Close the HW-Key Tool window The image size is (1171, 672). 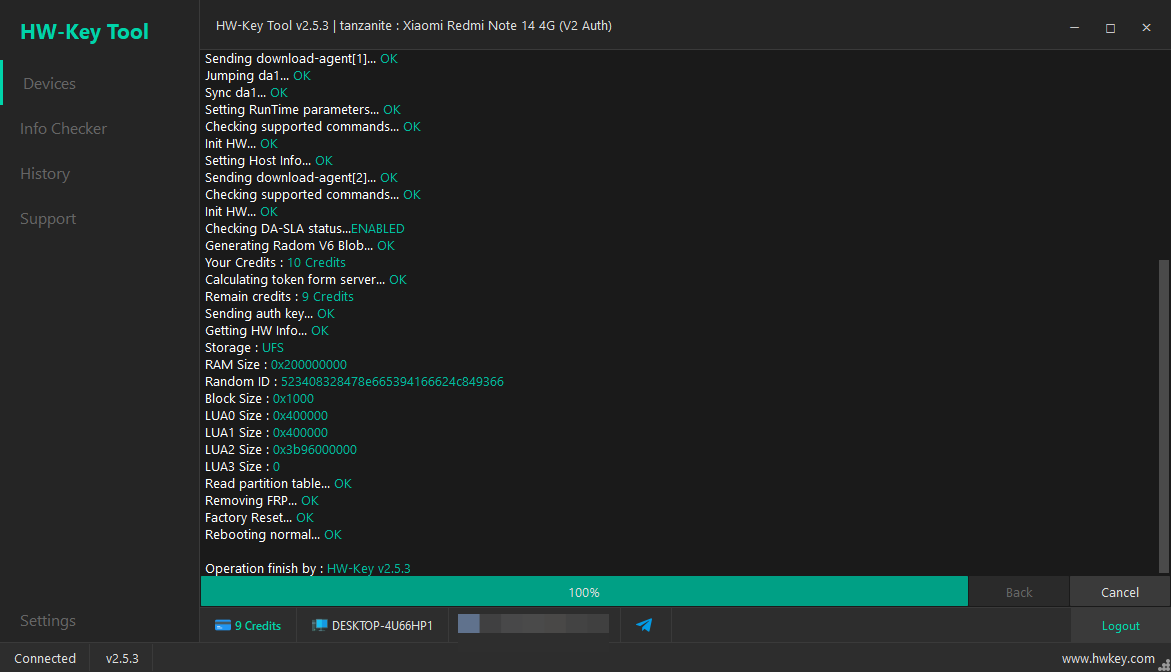click(1146, 28)
